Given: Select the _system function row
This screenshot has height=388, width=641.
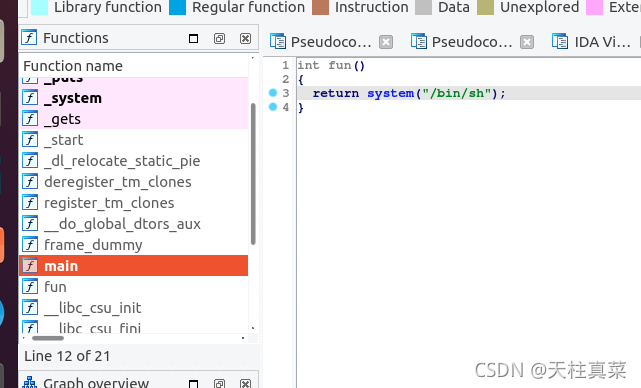Looking at the screenshot, I should (134, 98).
